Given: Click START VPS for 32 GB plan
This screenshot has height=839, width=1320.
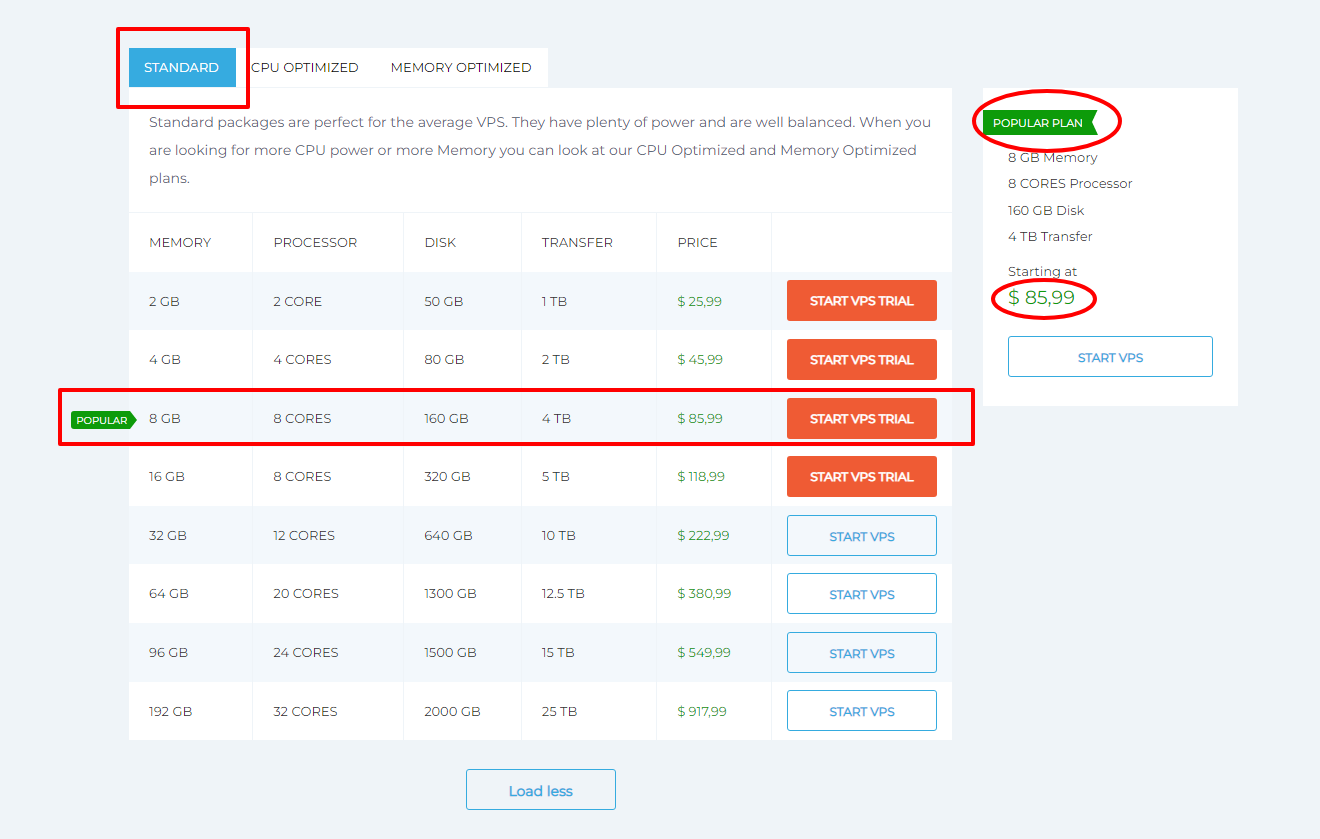Looking at the screenshot, I should point(862,536).
